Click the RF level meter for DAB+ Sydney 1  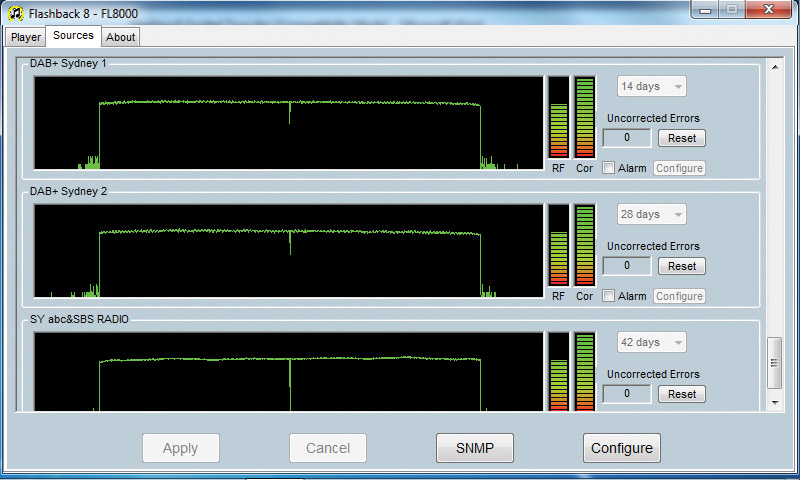click(558, 116)
